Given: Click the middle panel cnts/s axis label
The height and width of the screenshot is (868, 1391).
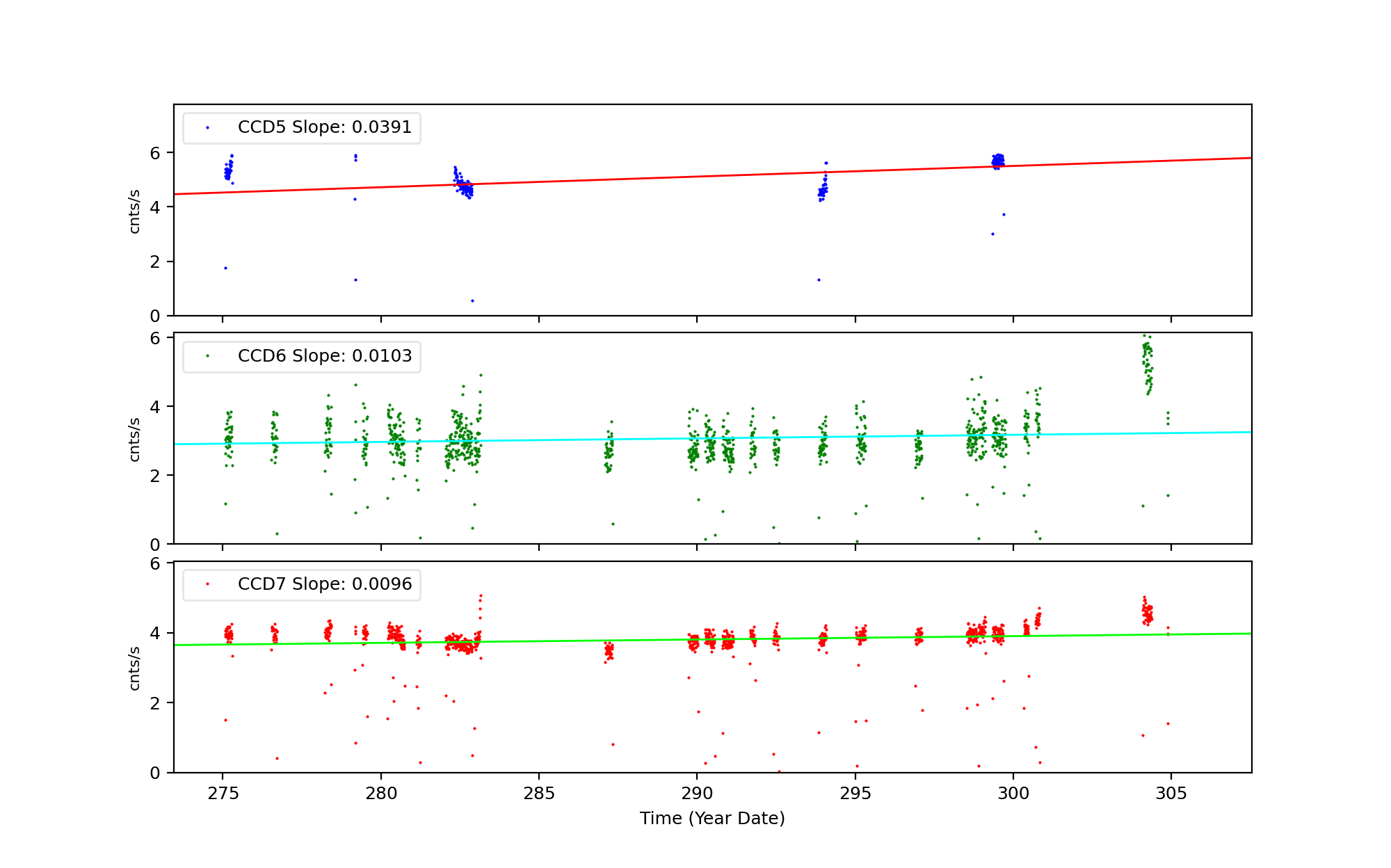Looking at the screenshot, I should (x=135, y=439).
